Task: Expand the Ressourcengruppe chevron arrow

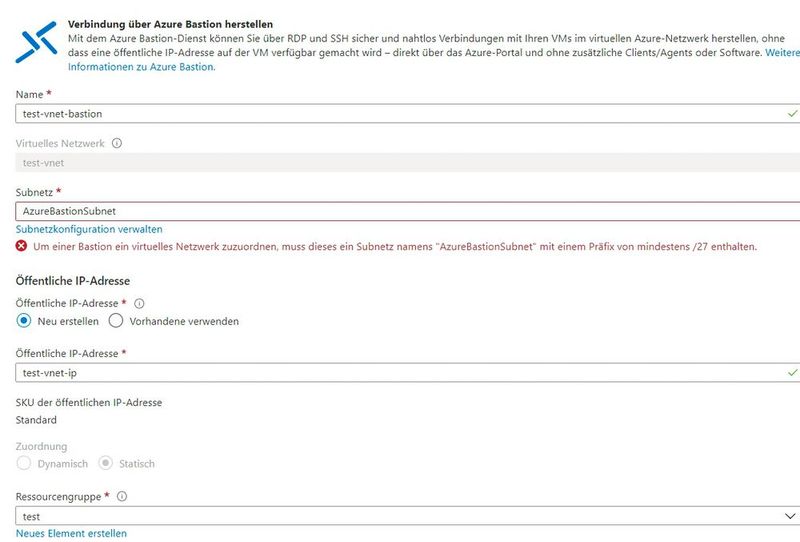Action: click(x=790, y=516)
